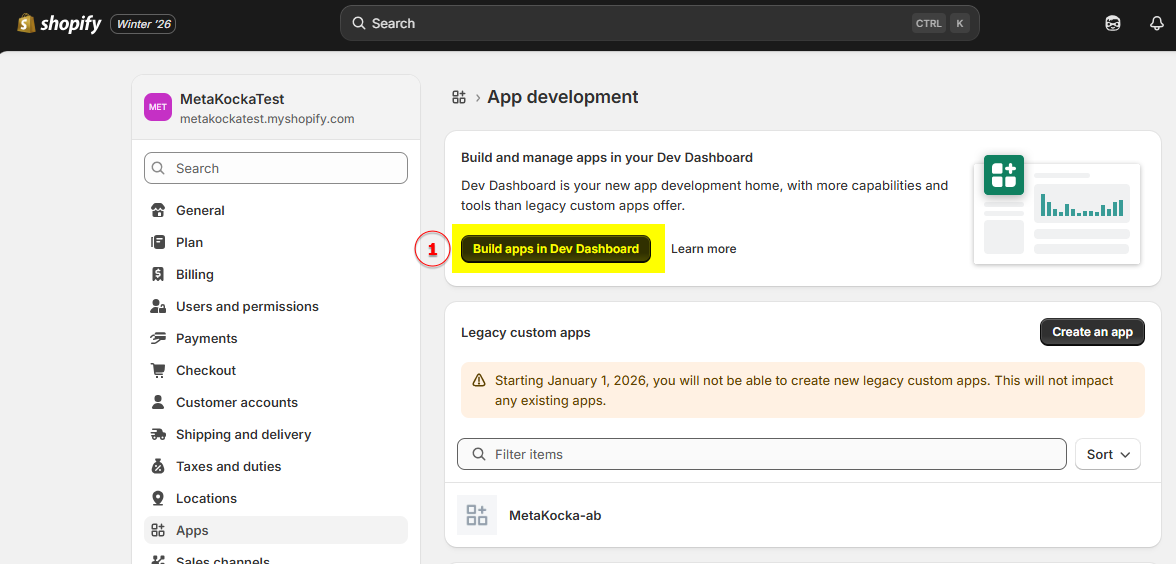The image size is (1176, 564).
Task: Click the General store icon
Action: pyautogui.click(x=158, y=211)
